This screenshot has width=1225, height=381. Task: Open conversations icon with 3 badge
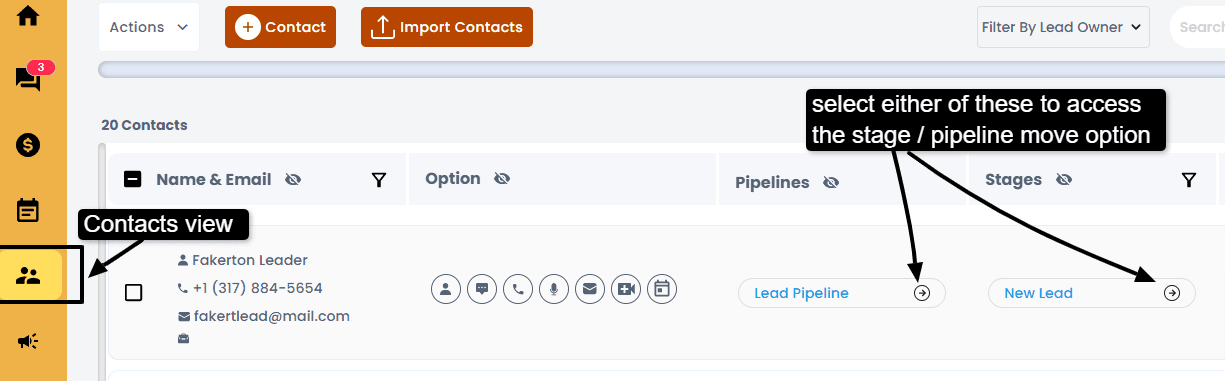click(29, 79)
